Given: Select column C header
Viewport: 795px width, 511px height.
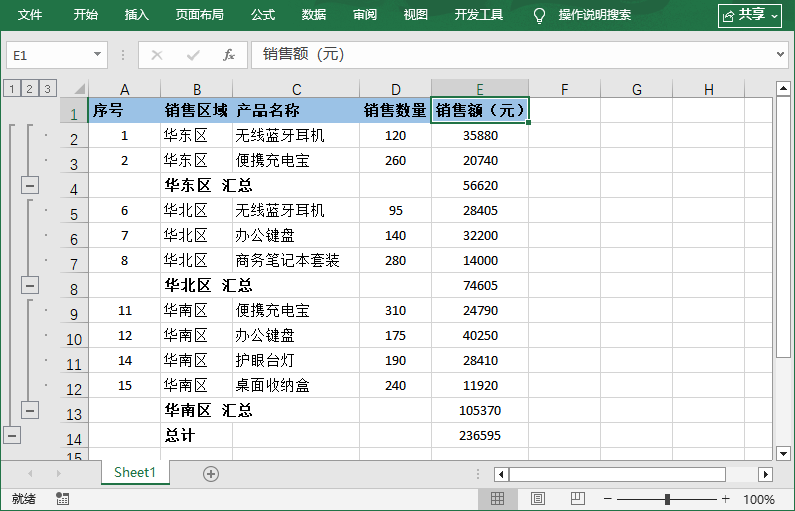Looking at the screenshot, I should click(x=297, y=89).
